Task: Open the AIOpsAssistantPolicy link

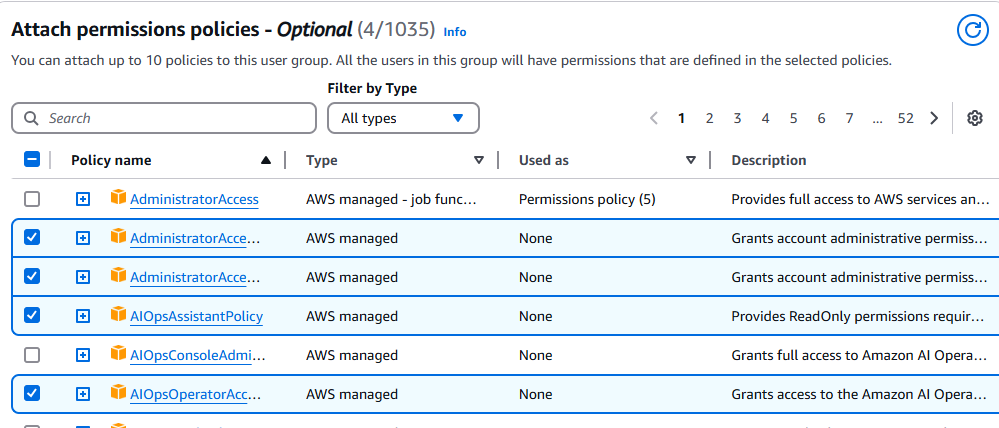Action: 196,316
